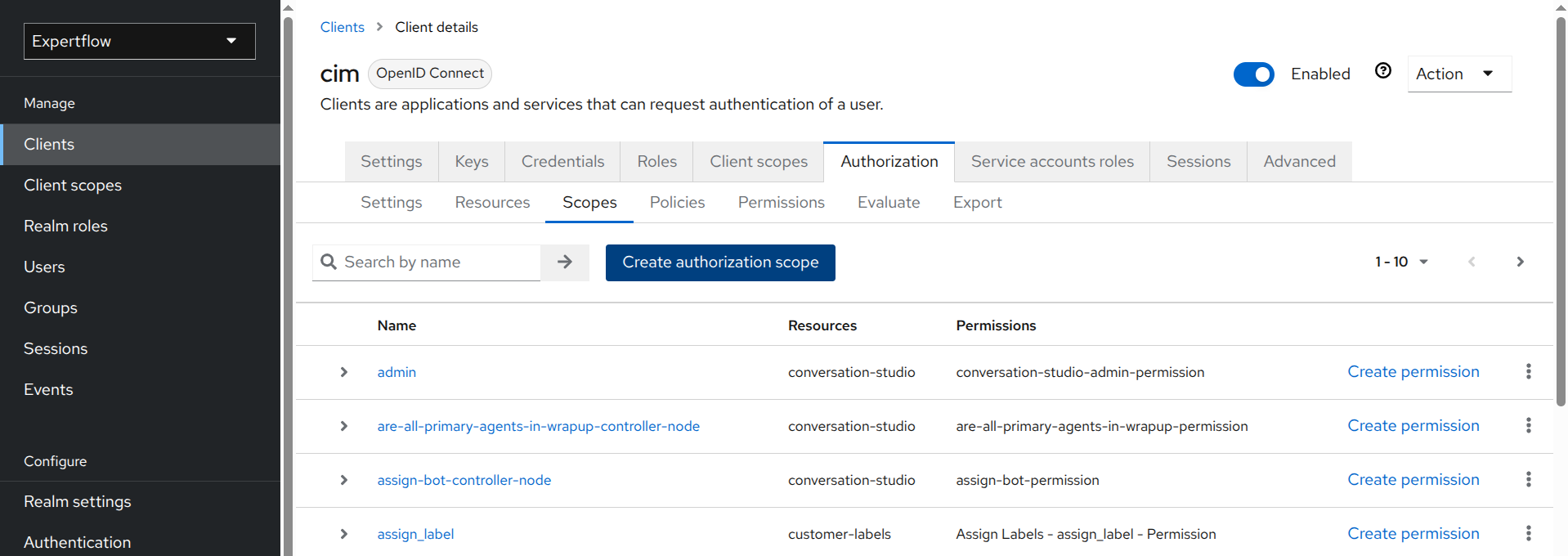1568x556 pixels.
Task: Expand the admin scope row
Action: click(x=344, y=372)
